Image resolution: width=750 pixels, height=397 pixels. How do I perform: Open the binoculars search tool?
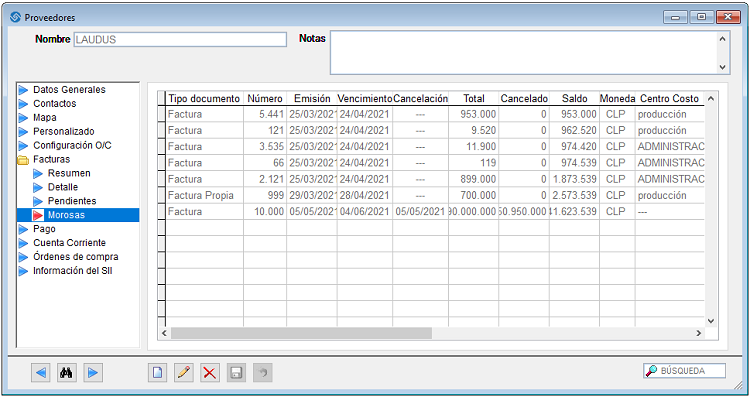(x=67, y=373)
